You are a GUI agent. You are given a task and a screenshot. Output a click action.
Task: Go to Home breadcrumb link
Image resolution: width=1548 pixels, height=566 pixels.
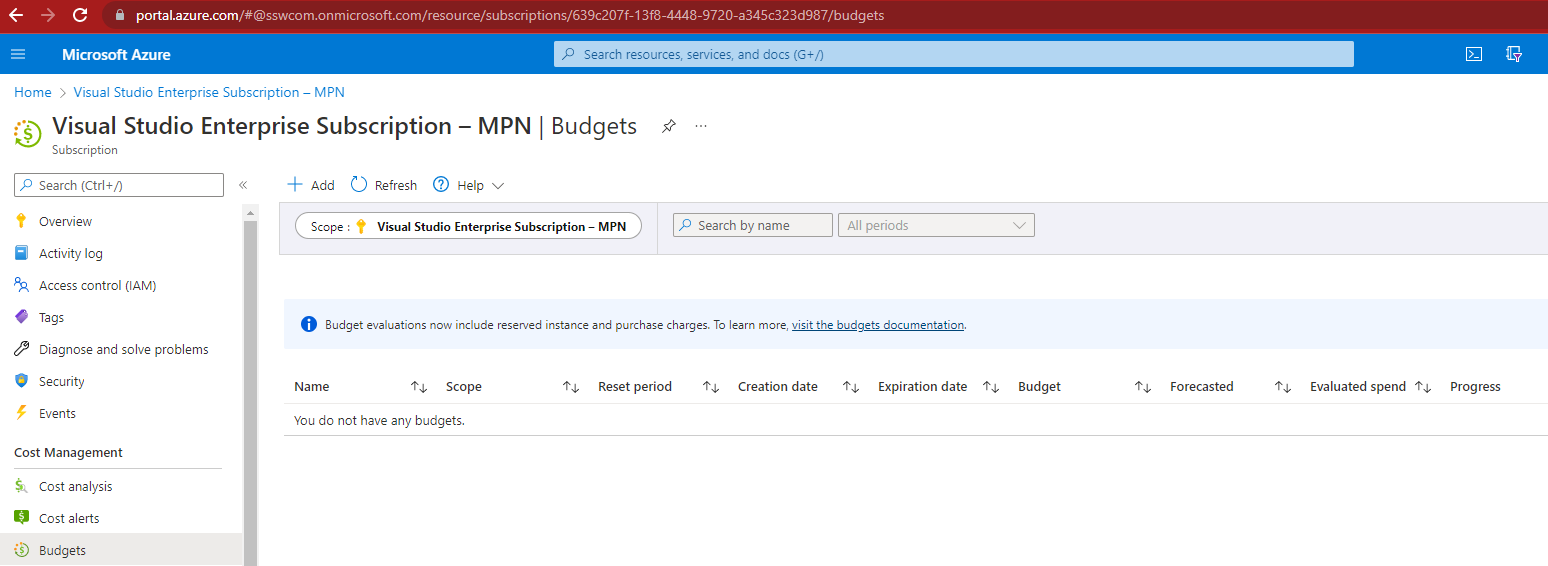point(32,92)
